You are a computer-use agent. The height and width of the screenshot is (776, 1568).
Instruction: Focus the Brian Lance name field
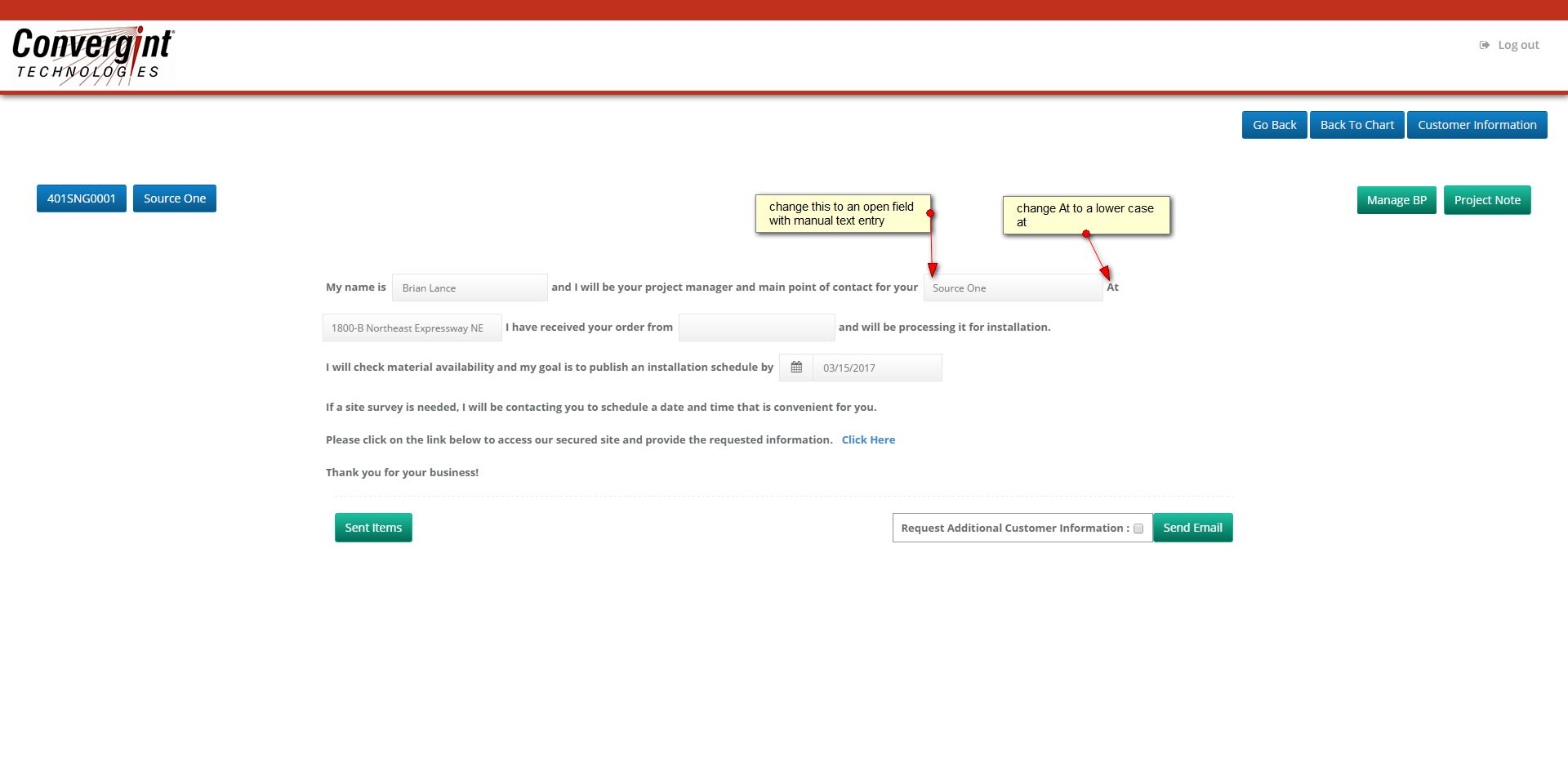pos(470,288)
